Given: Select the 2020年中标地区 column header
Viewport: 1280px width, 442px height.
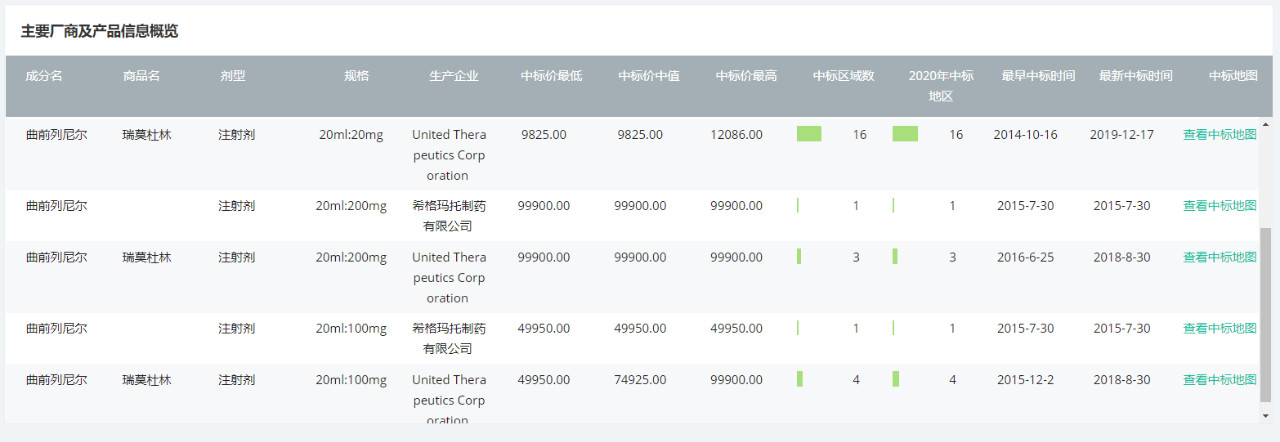Looking at the screenshot, I should coord(941,86).
